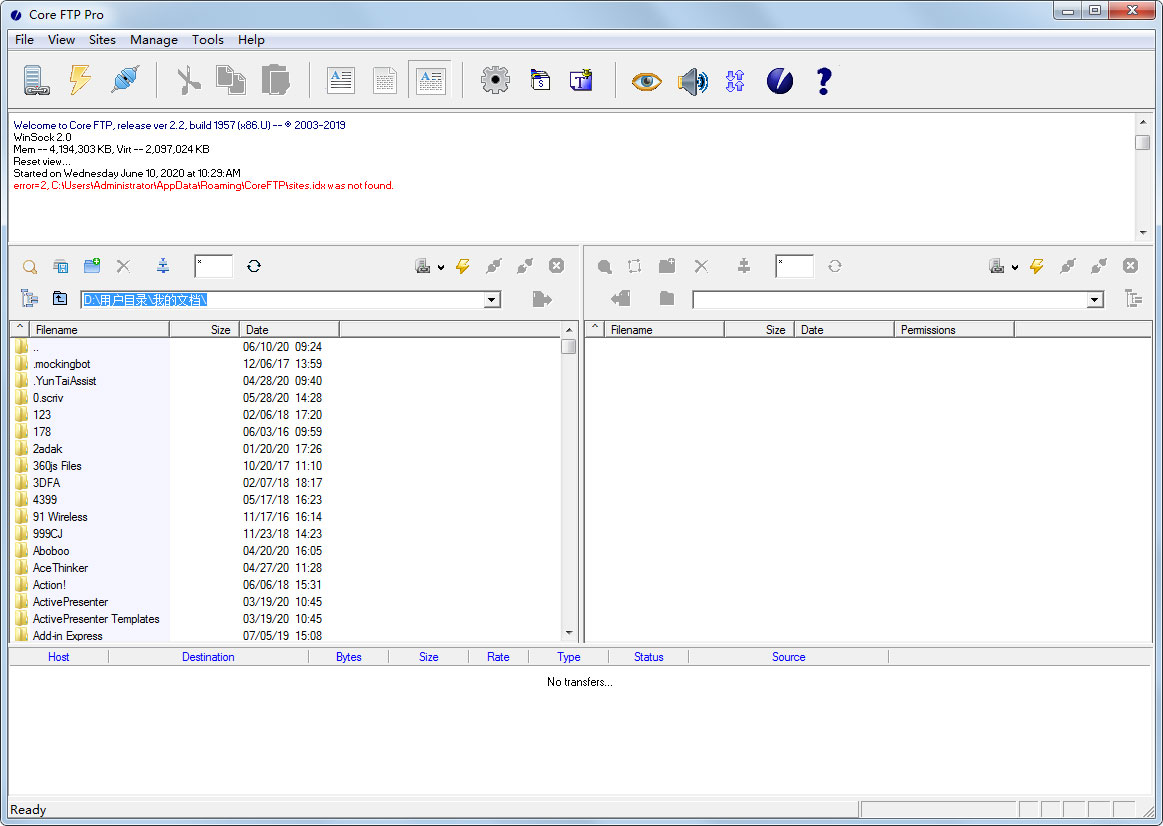This screenshot has width=1163, height=826.
Task: Expand the local path dropdown
Action: [x=492, y=300]
